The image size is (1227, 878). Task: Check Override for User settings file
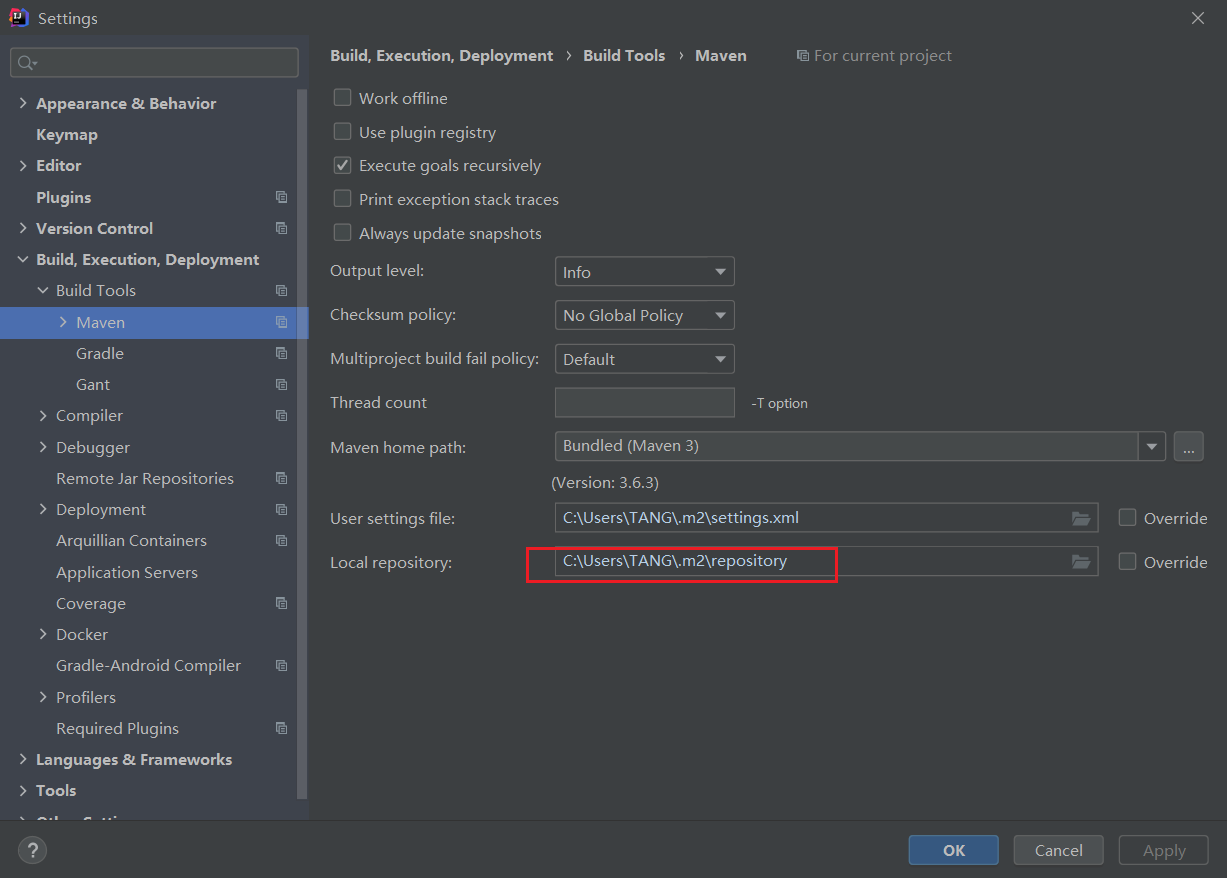coord(1128,518)
